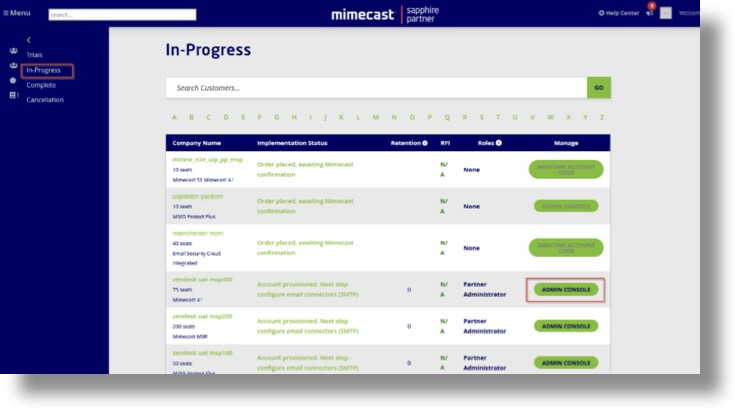This screenshot has width=735, height=409.
Task: Click the users icon beside Trials
Action: click(14, 51)
